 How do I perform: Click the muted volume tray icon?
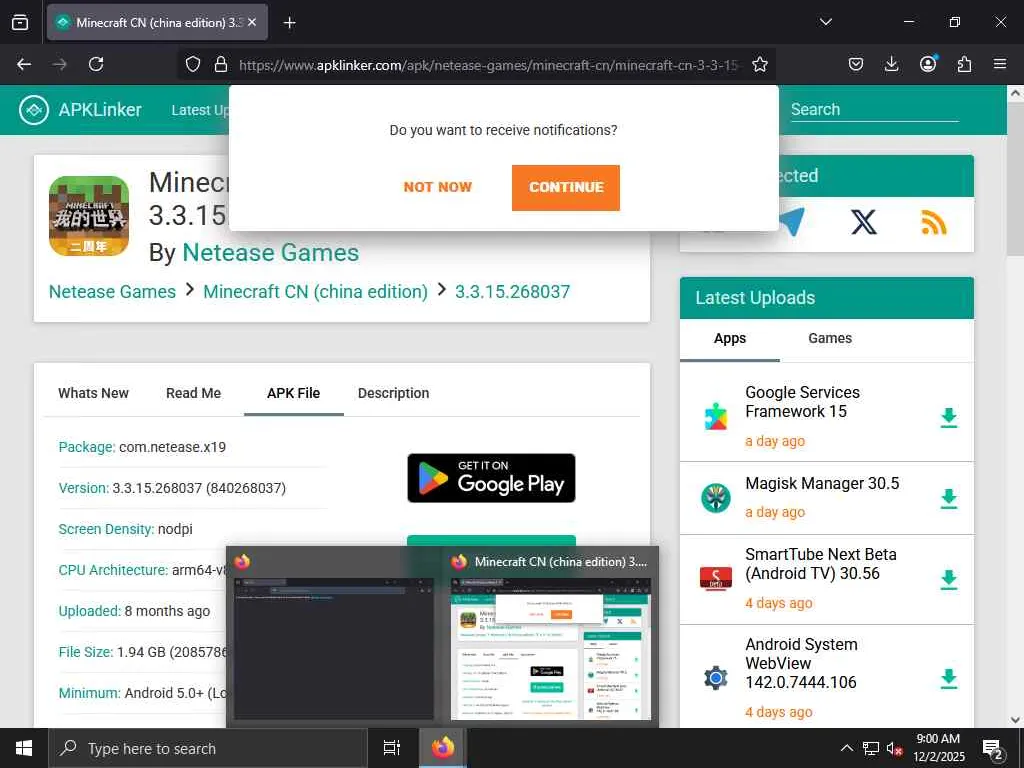point(893,748)
